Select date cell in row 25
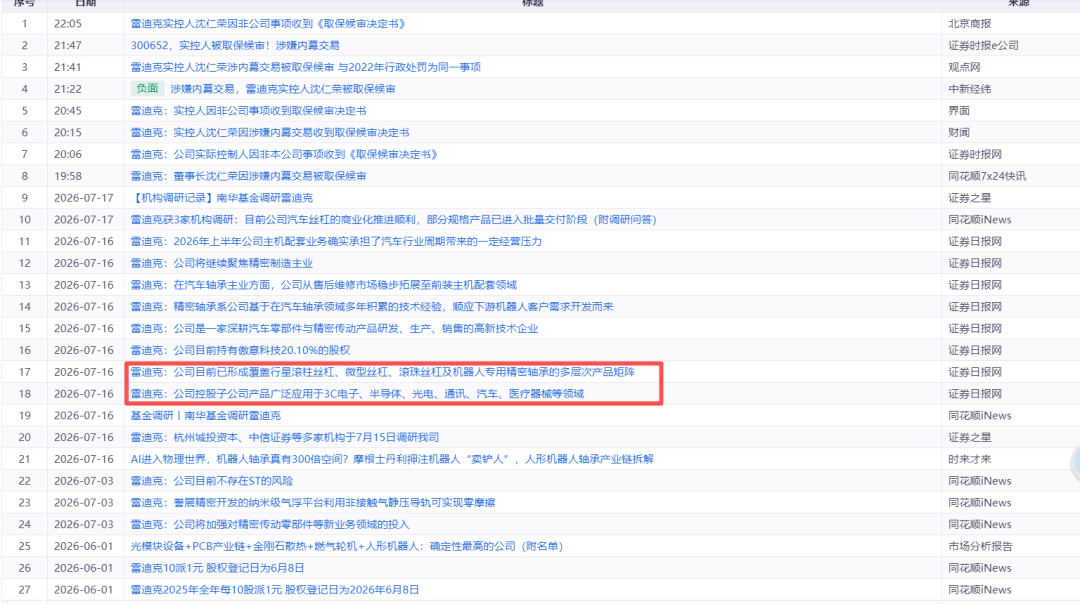 (x=83, y=546)
